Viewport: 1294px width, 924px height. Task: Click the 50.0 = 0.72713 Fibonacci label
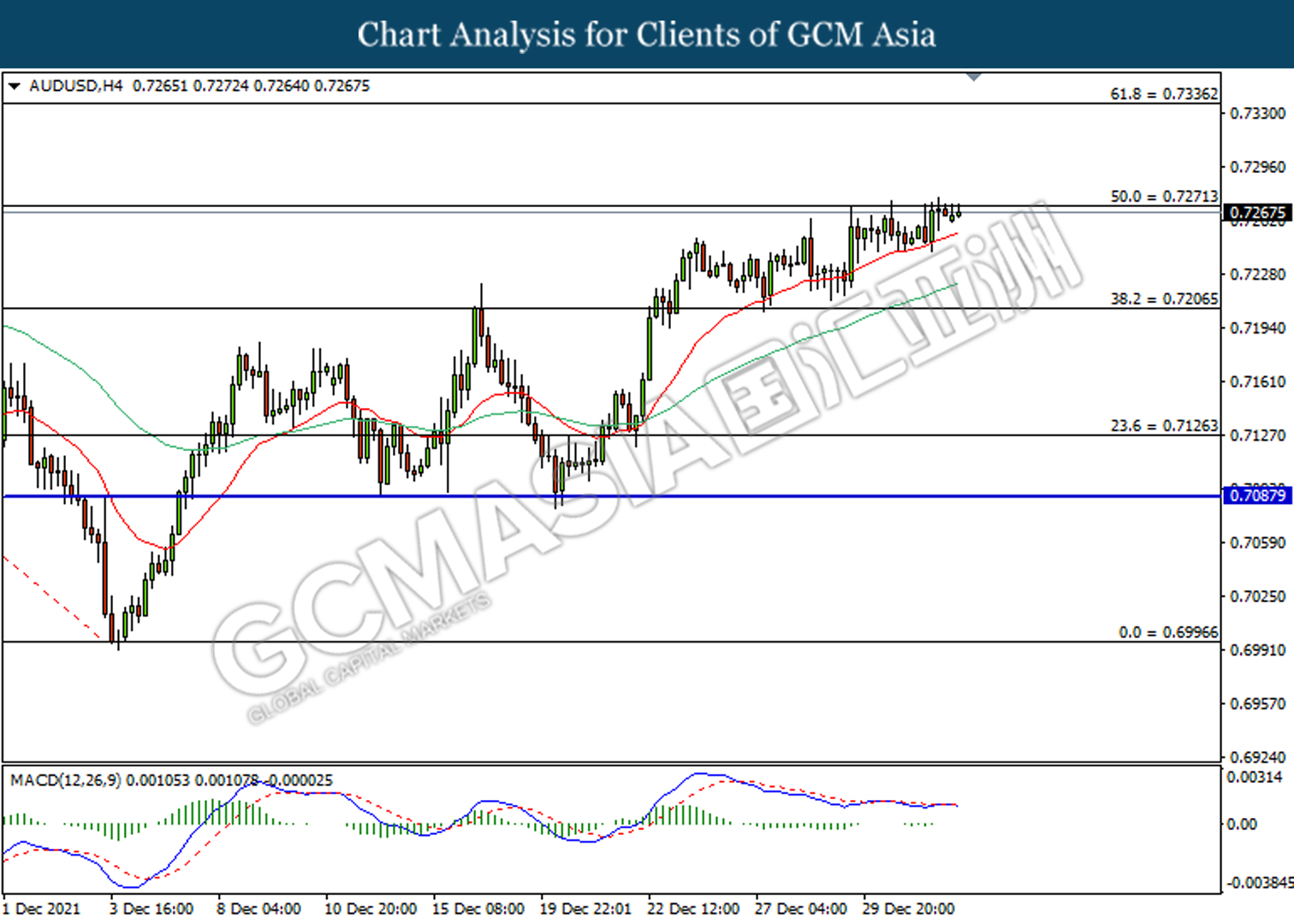point(1164,197)
